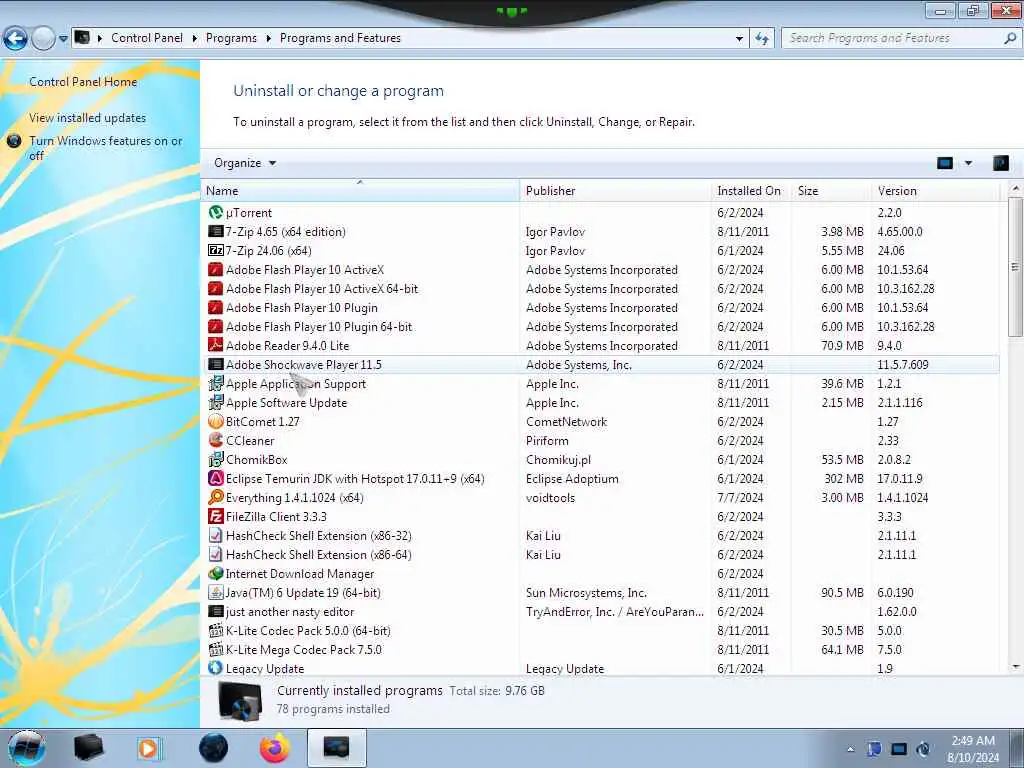Select the ChomikBox program icon

pyautogui.click(x=216, y=459)
